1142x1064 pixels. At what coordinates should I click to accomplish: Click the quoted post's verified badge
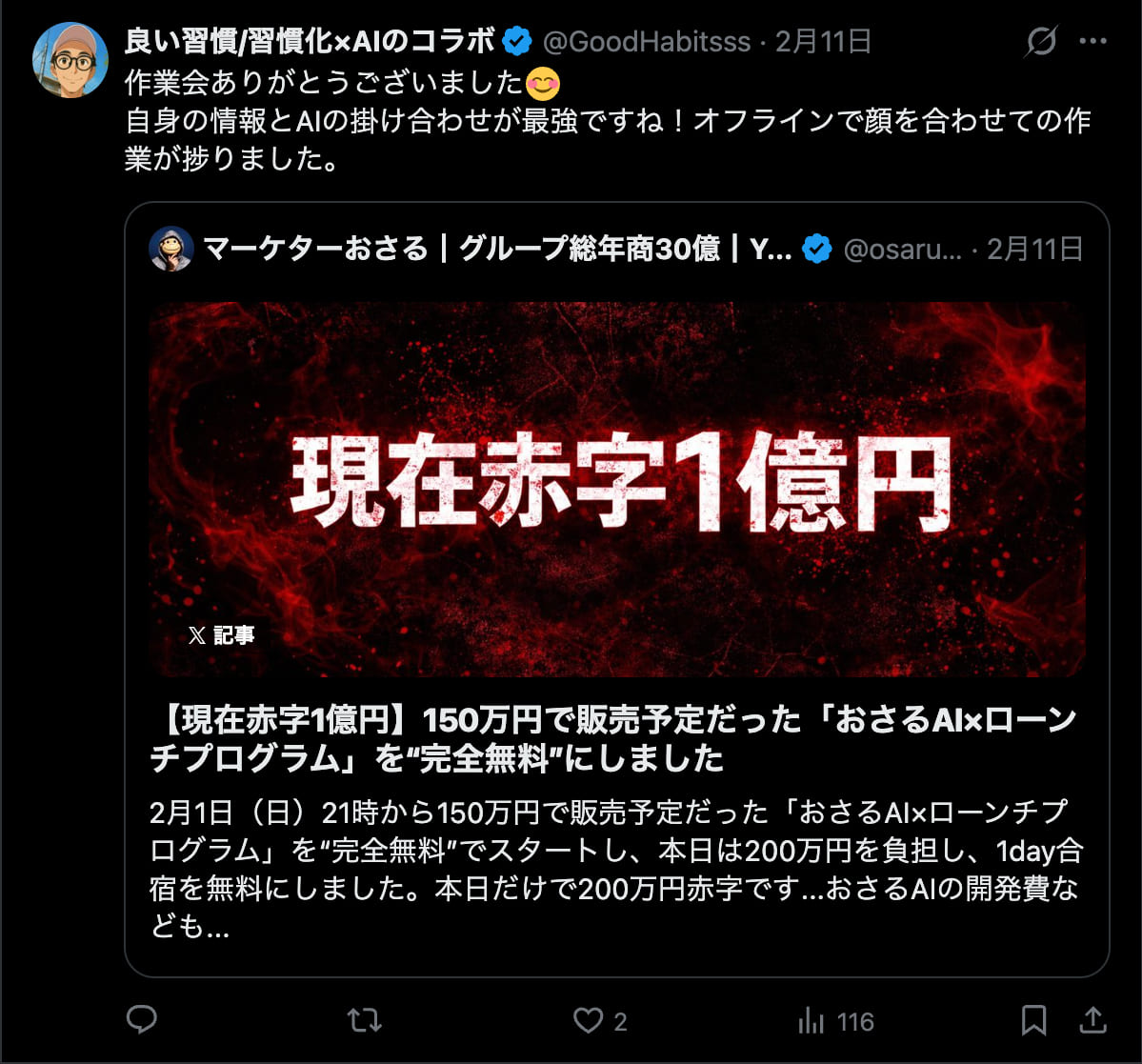(816, 249)
